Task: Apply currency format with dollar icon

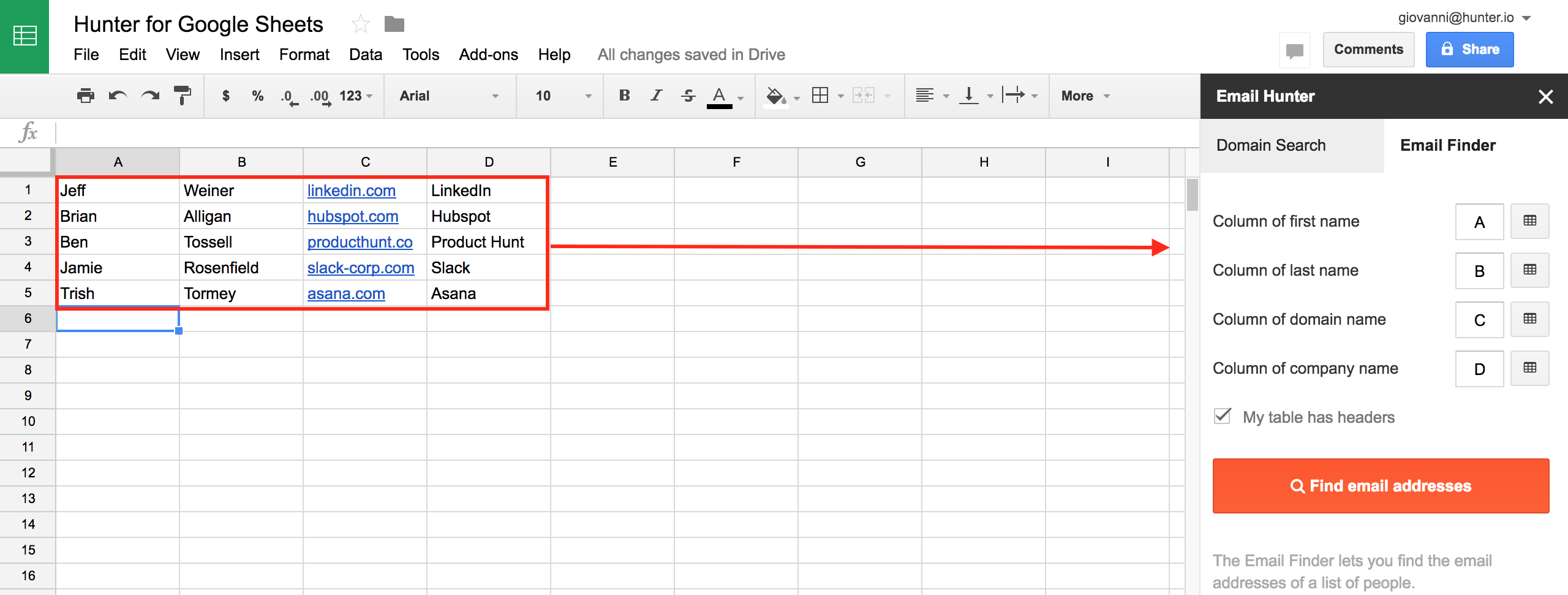Action: tap(226, 96)
